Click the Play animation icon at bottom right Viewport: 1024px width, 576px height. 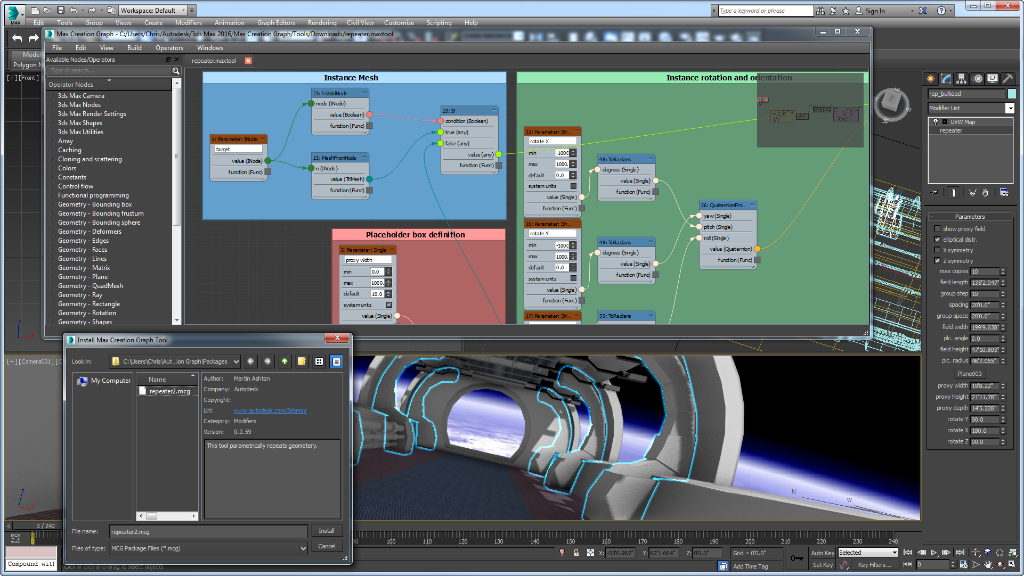pos(933,552)
